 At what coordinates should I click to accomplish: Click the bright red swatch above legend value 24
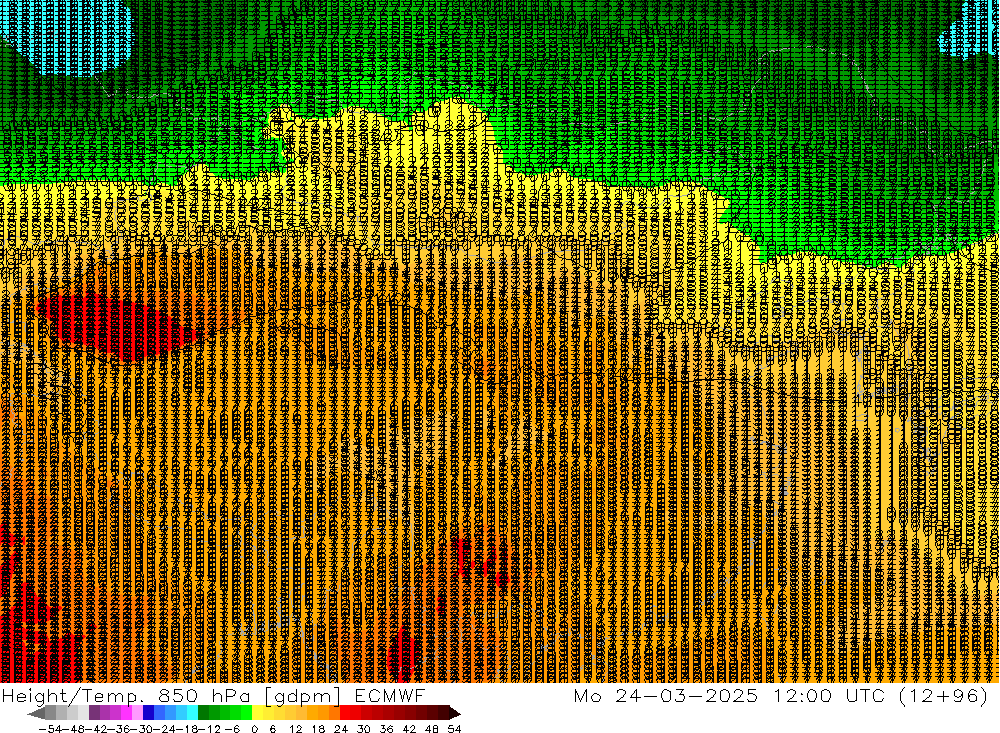click(345, 713)
